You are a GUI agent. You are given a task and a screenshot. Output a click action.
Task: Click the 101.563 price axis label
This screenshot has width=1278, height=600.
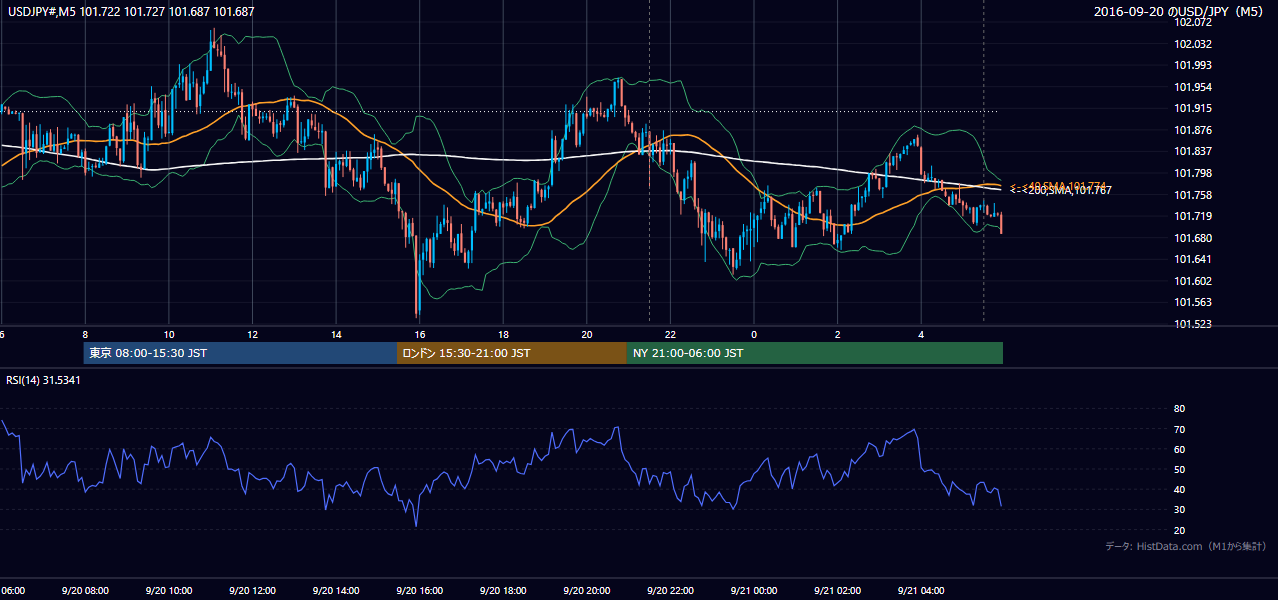pos(1193,302)
